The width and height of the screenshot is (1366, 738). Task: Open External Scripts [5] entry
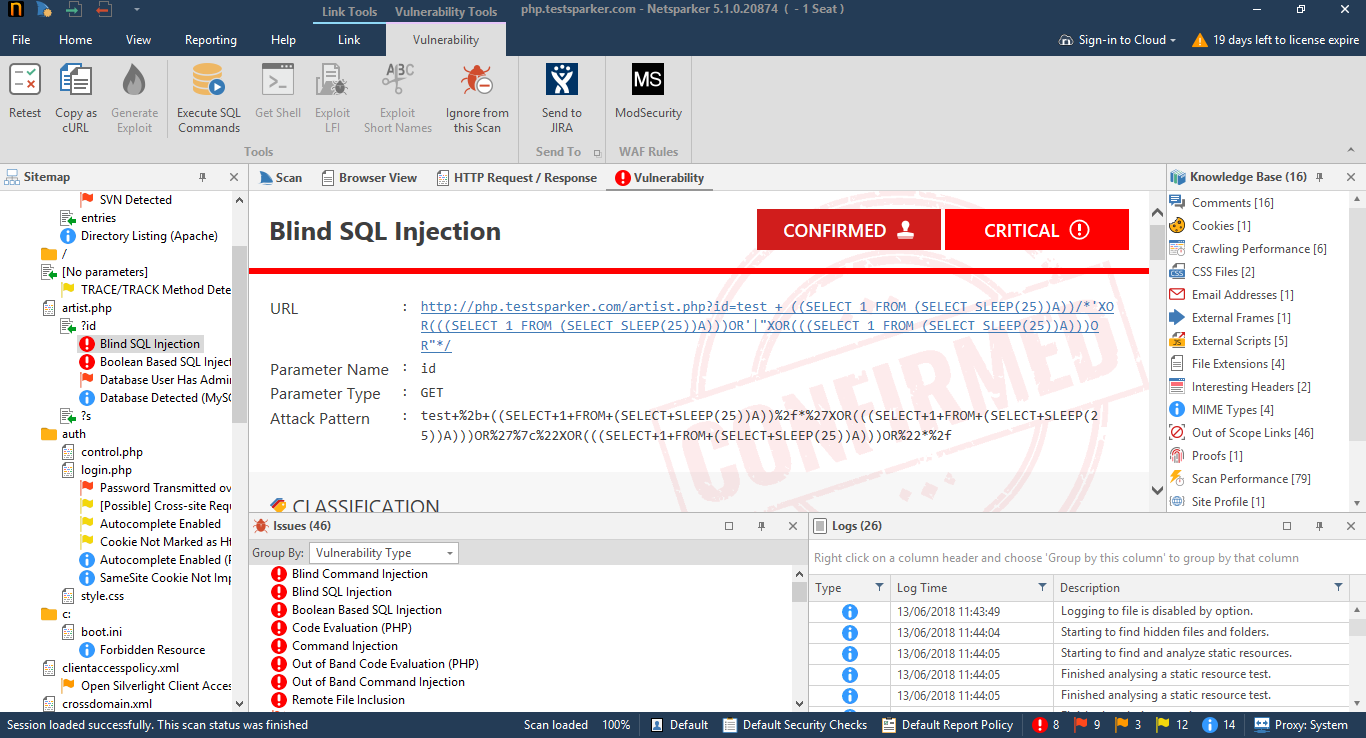click(1239, 341)
